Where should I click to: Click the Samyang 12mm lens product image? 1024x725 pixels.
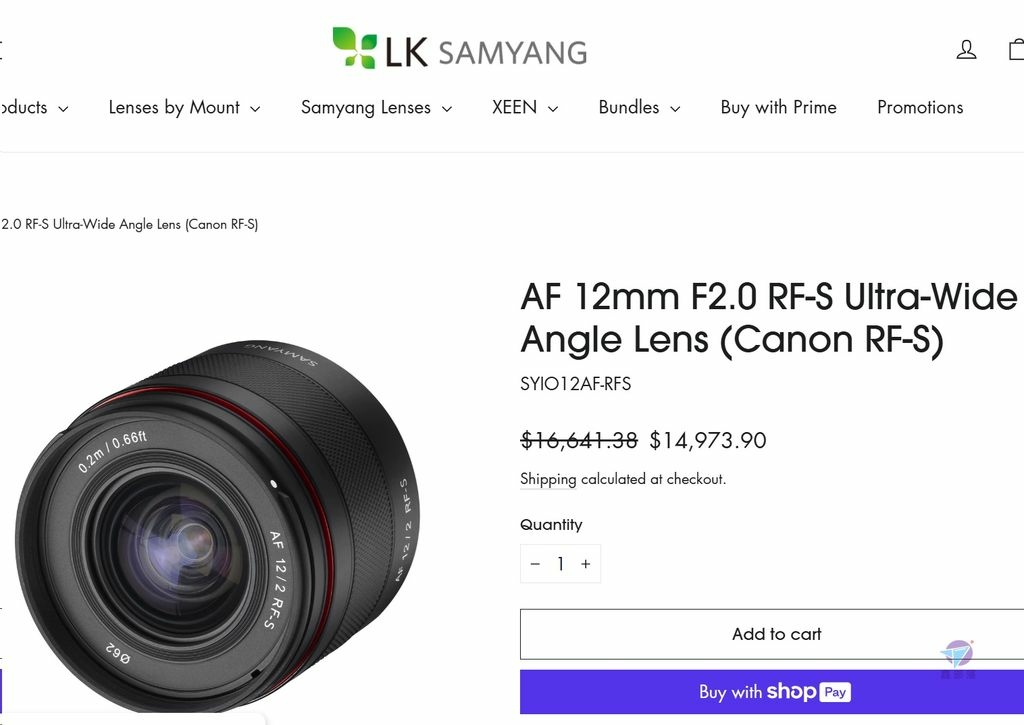coord(217,524)
